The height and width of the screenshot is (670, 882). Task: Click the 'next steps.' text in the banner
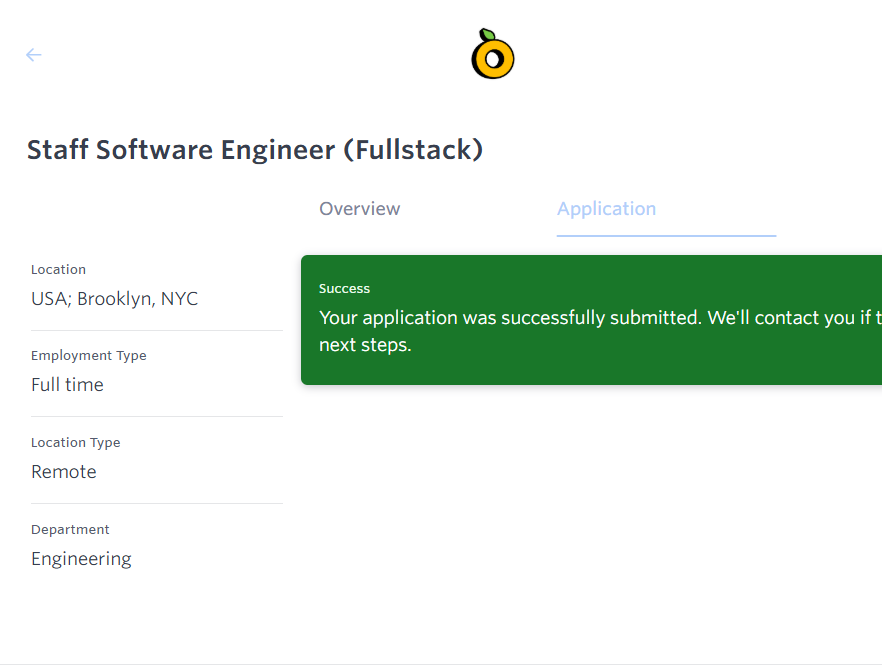365,346
